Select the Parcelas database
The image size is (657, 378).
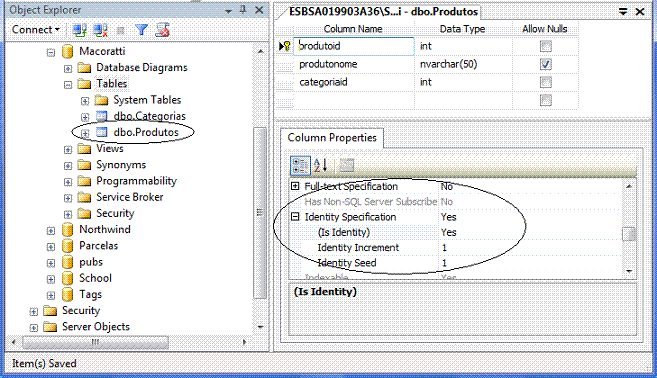pos(98,246)
